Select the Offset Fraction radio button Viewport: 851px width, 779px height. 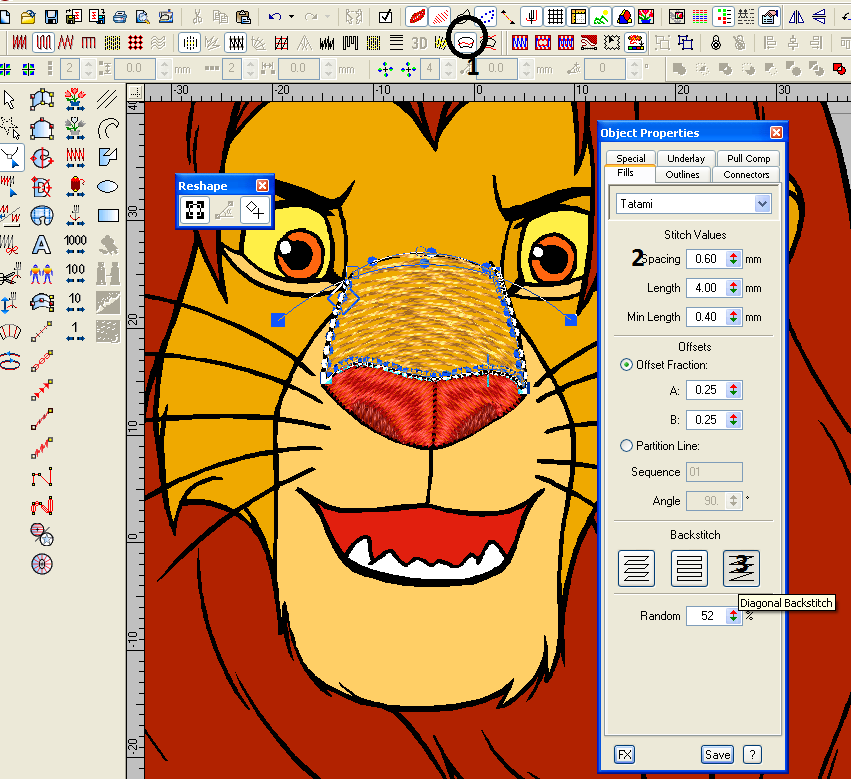(x=627, y=365)
